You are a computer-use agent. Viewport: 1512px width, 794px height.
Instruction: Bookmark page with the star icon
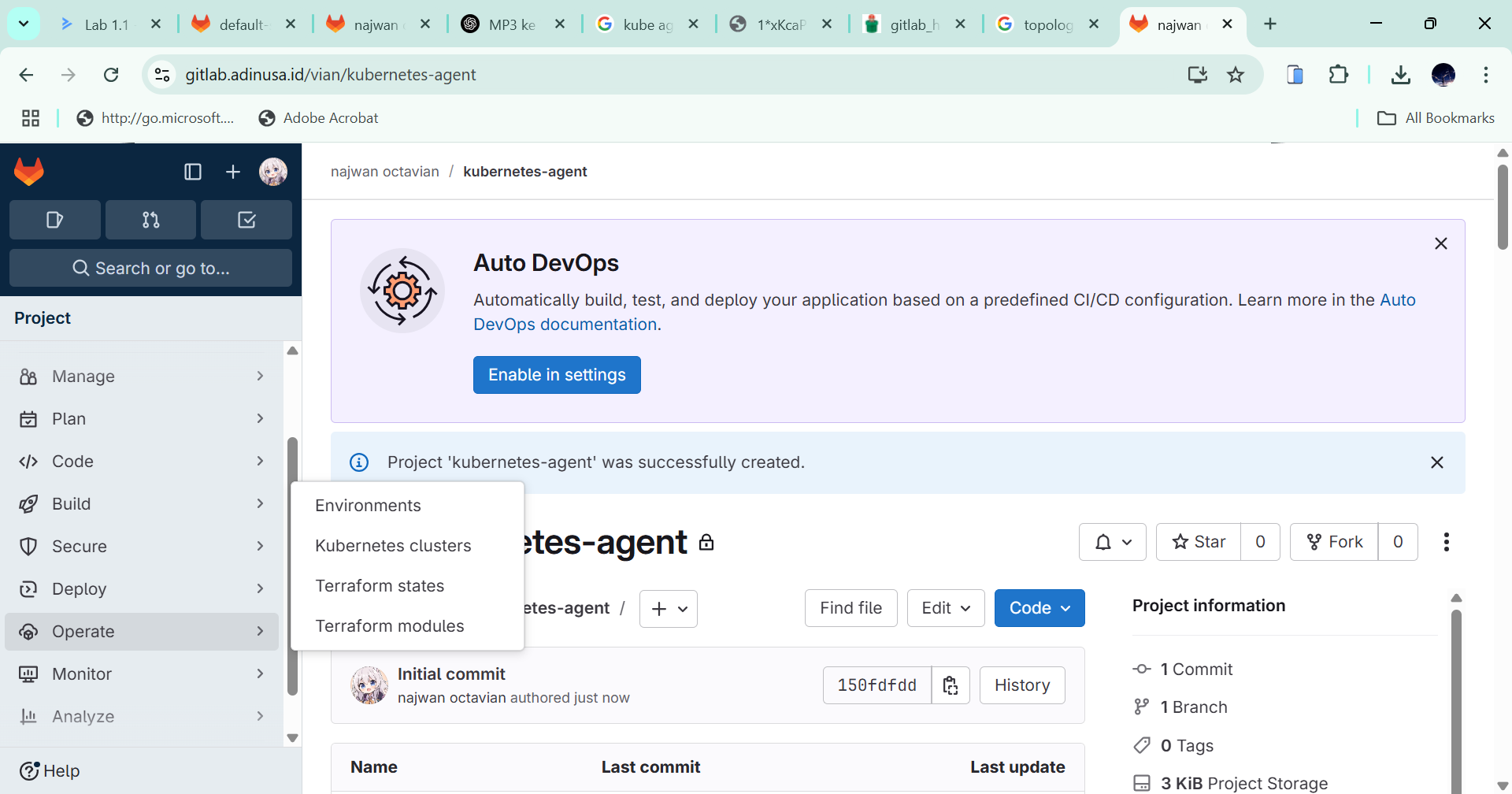pos(1236,75)
